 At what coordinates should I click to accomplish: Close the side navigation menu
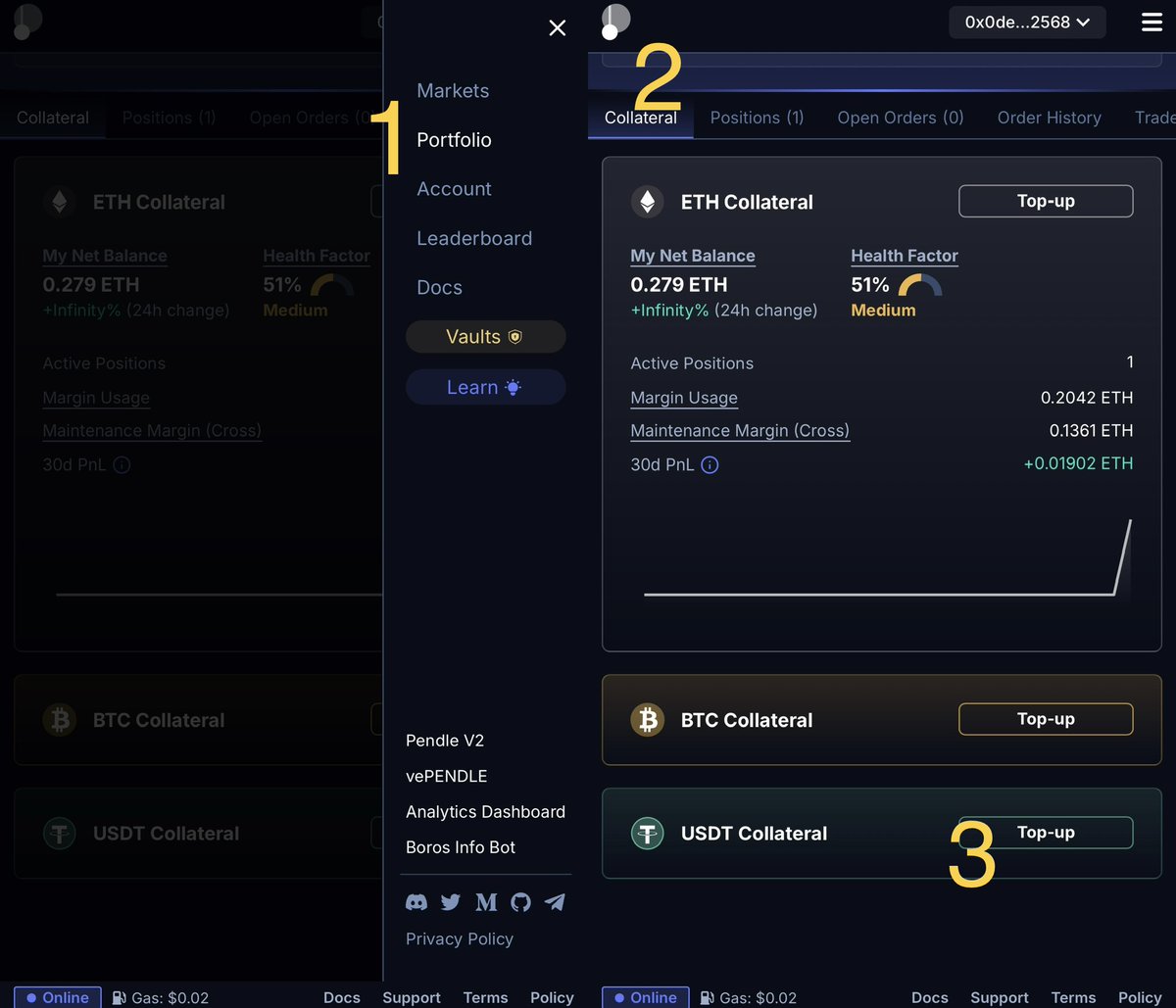558,28
